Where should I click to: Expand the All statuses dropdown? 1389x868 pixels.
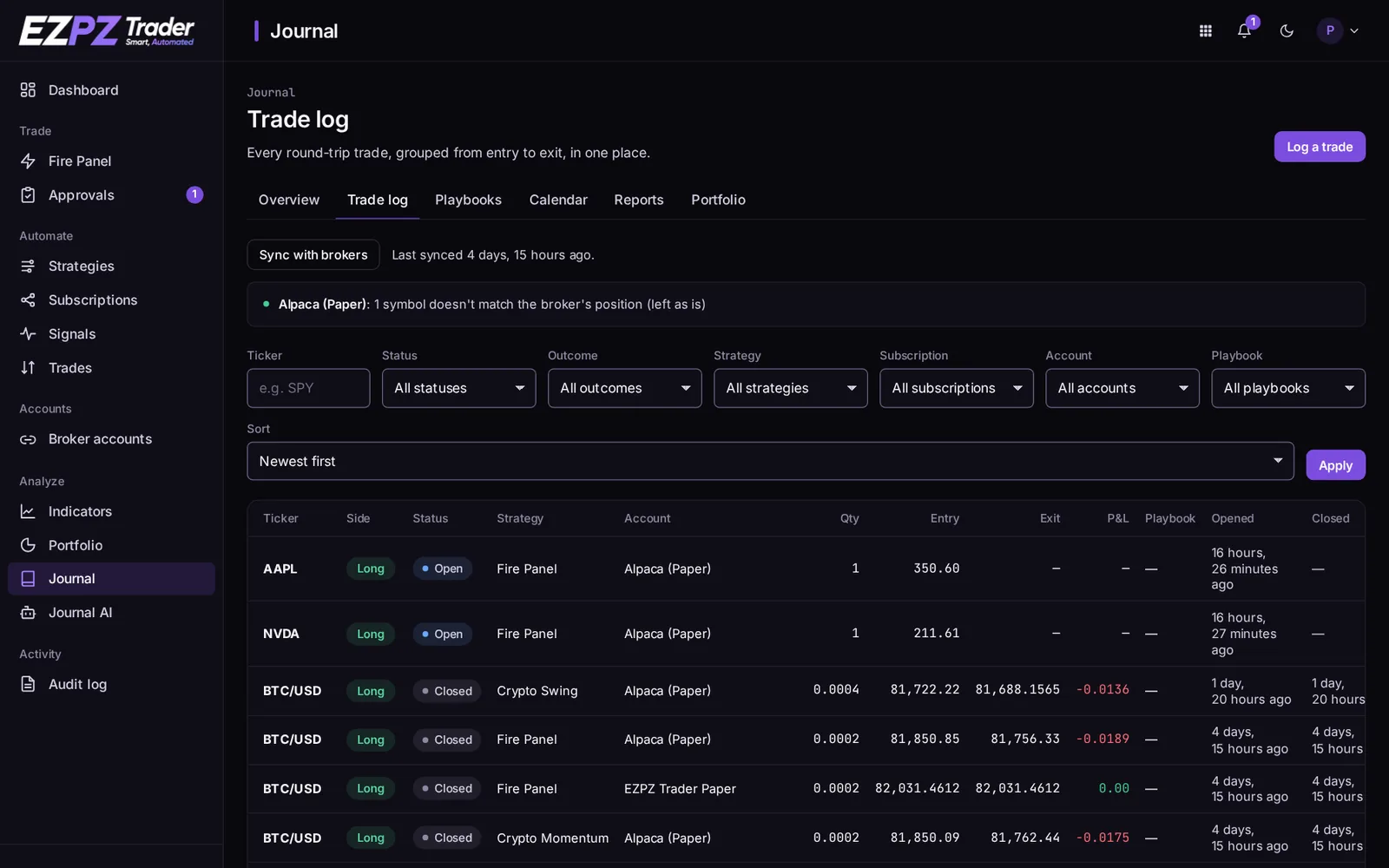(x=458, y=388)
